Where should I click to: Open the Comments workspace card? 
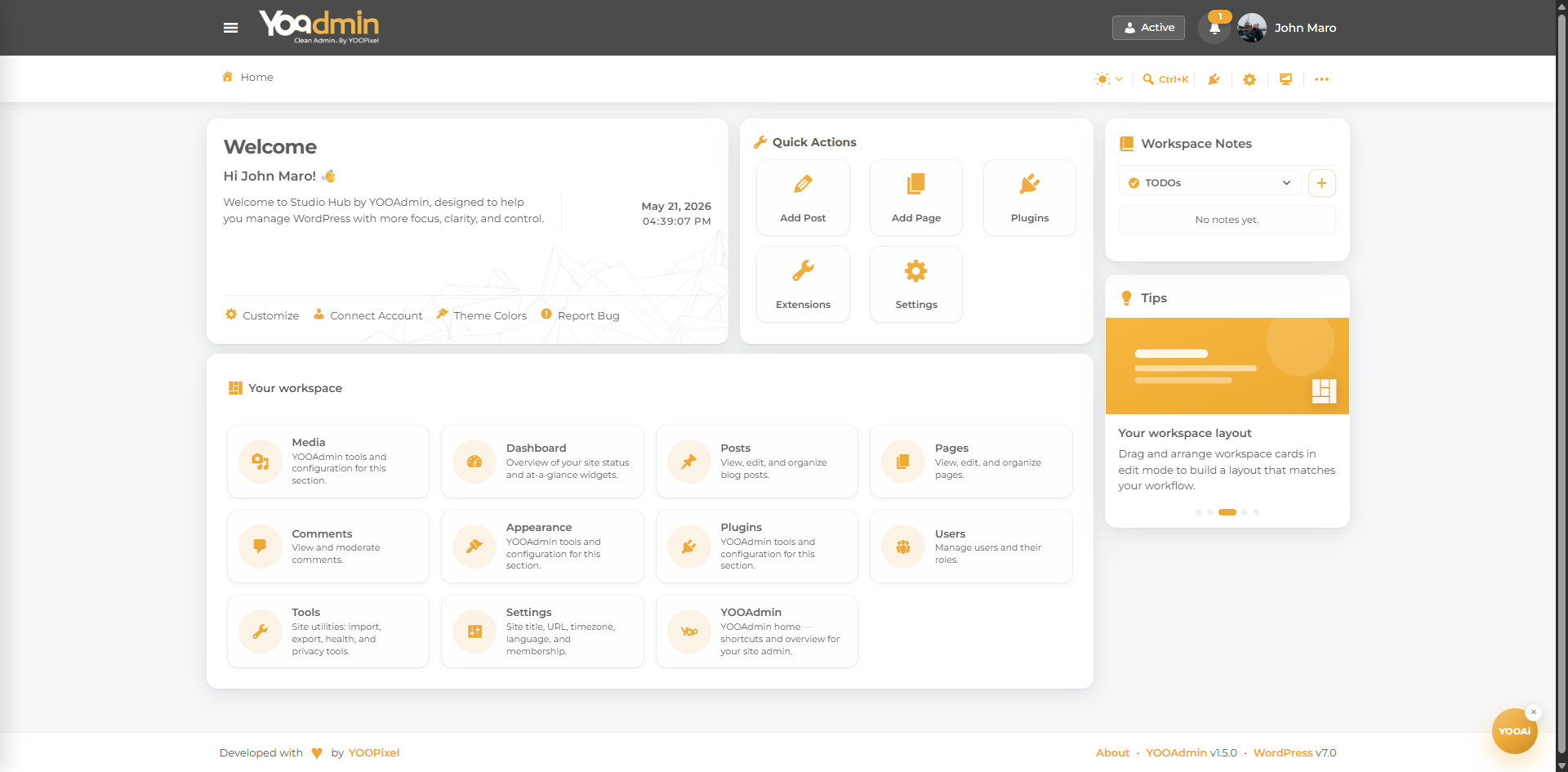coord(328,547)
